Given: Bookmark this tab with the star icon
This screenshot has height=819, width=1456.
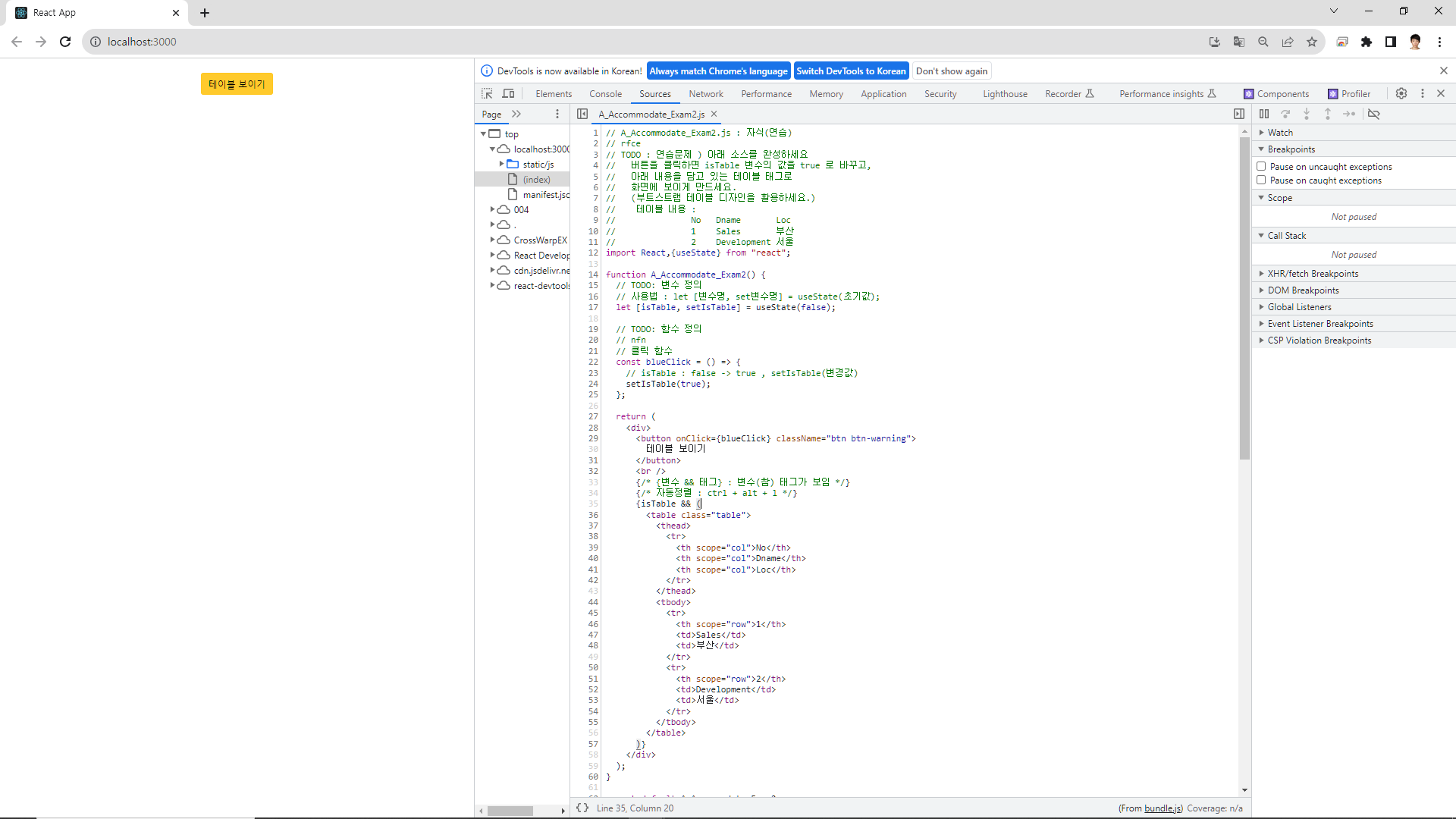Looking at the screenshot, I should 1312,42.
